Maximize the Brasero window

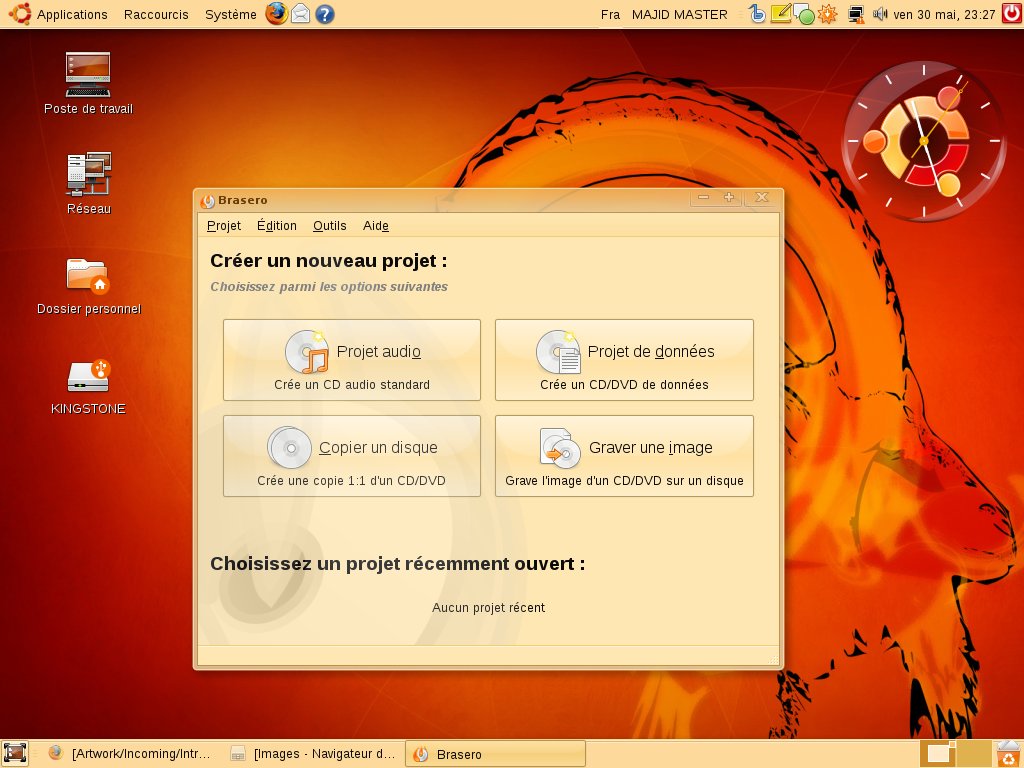(x=729, y=198)
